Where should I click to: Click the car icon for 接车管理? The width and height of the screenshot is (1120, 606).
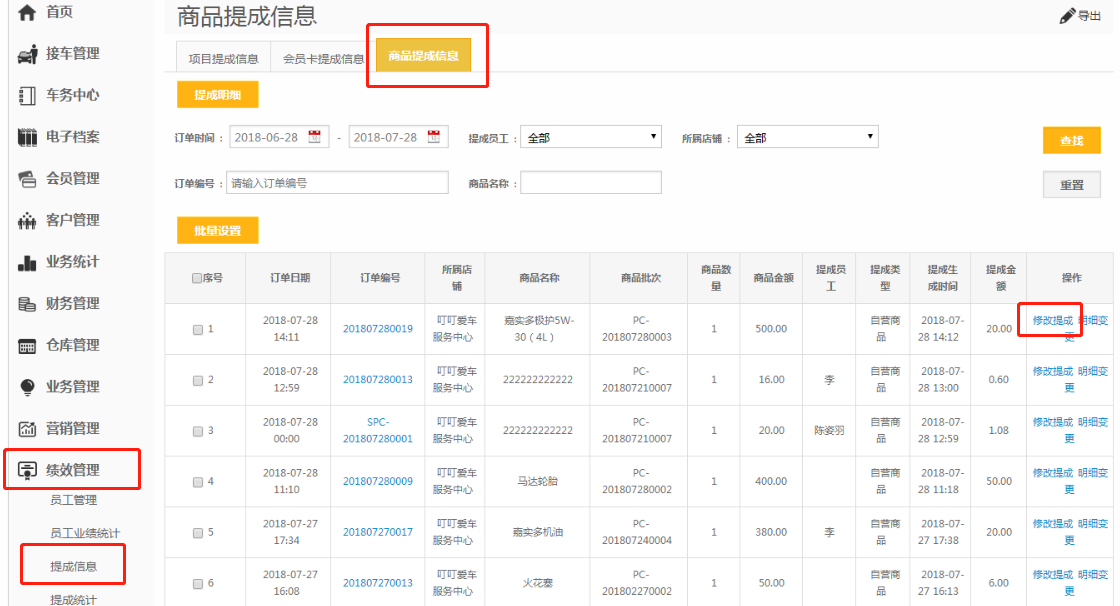[27, 54]
